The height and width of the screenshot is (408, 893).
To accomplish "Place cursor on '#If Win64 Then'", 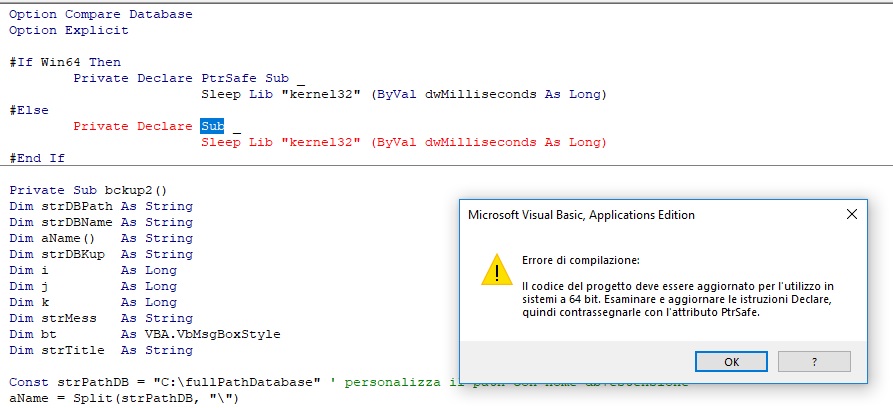I will (x=65, y=62).
